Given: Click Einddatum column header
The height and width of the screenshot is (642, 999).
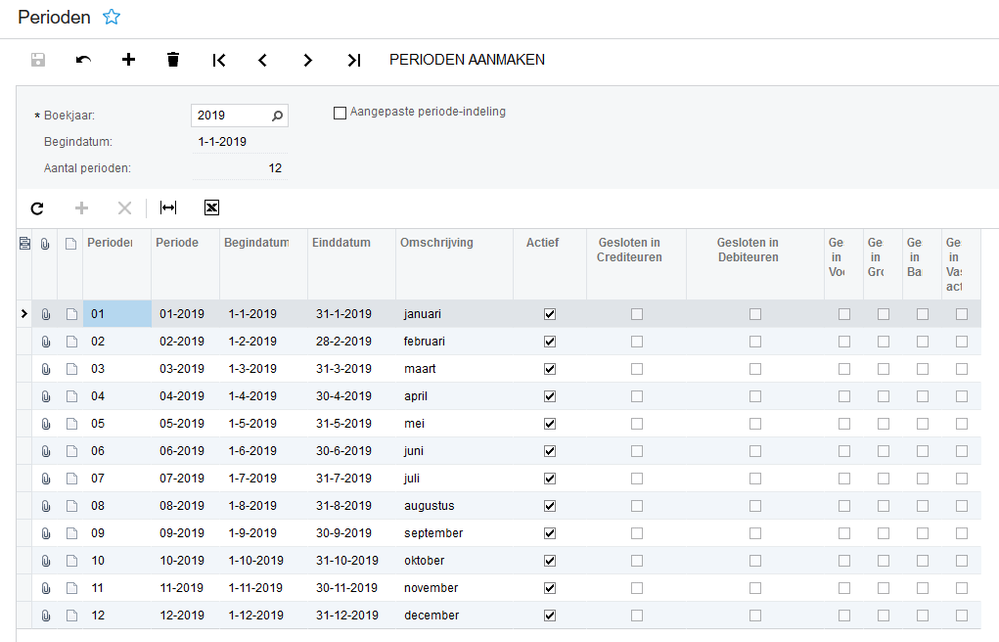Looking at the screenshot, I should (341, 243).
